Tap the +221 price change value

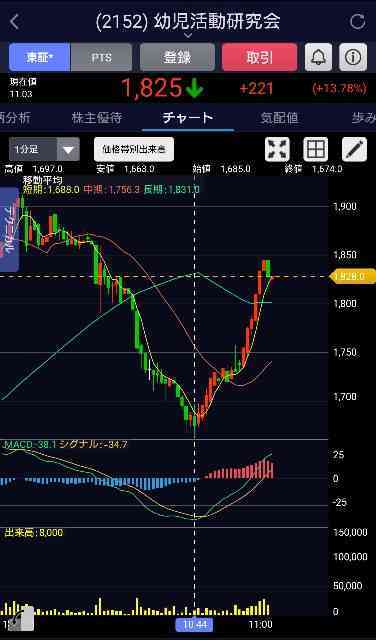pyautogui.click(x=256, y=89)
